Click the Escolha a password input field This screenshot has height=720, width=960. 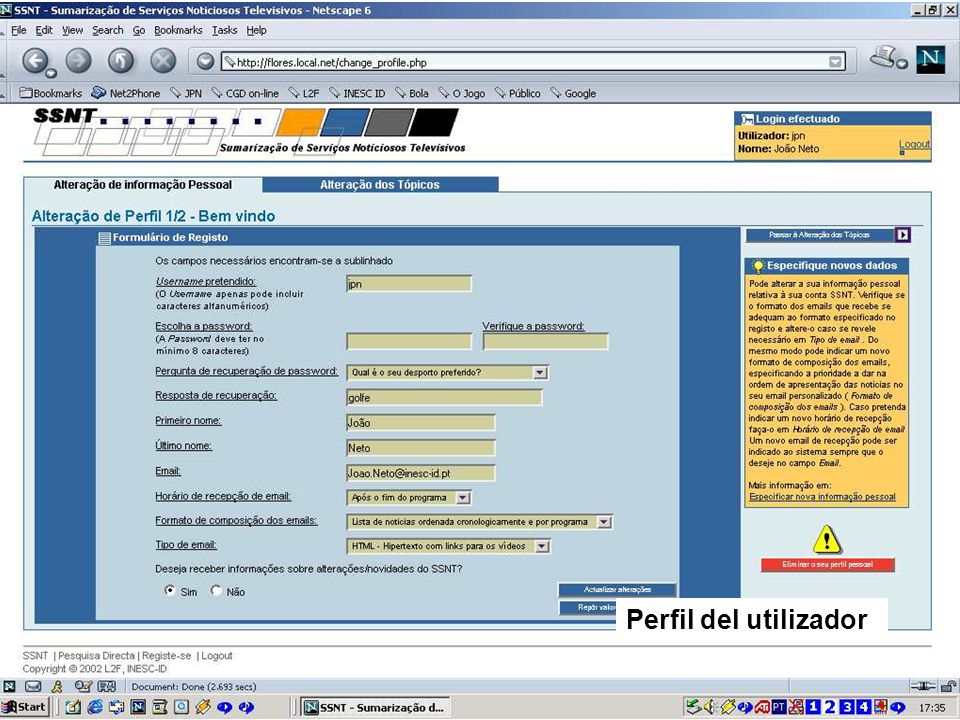[x=409, y=341]
